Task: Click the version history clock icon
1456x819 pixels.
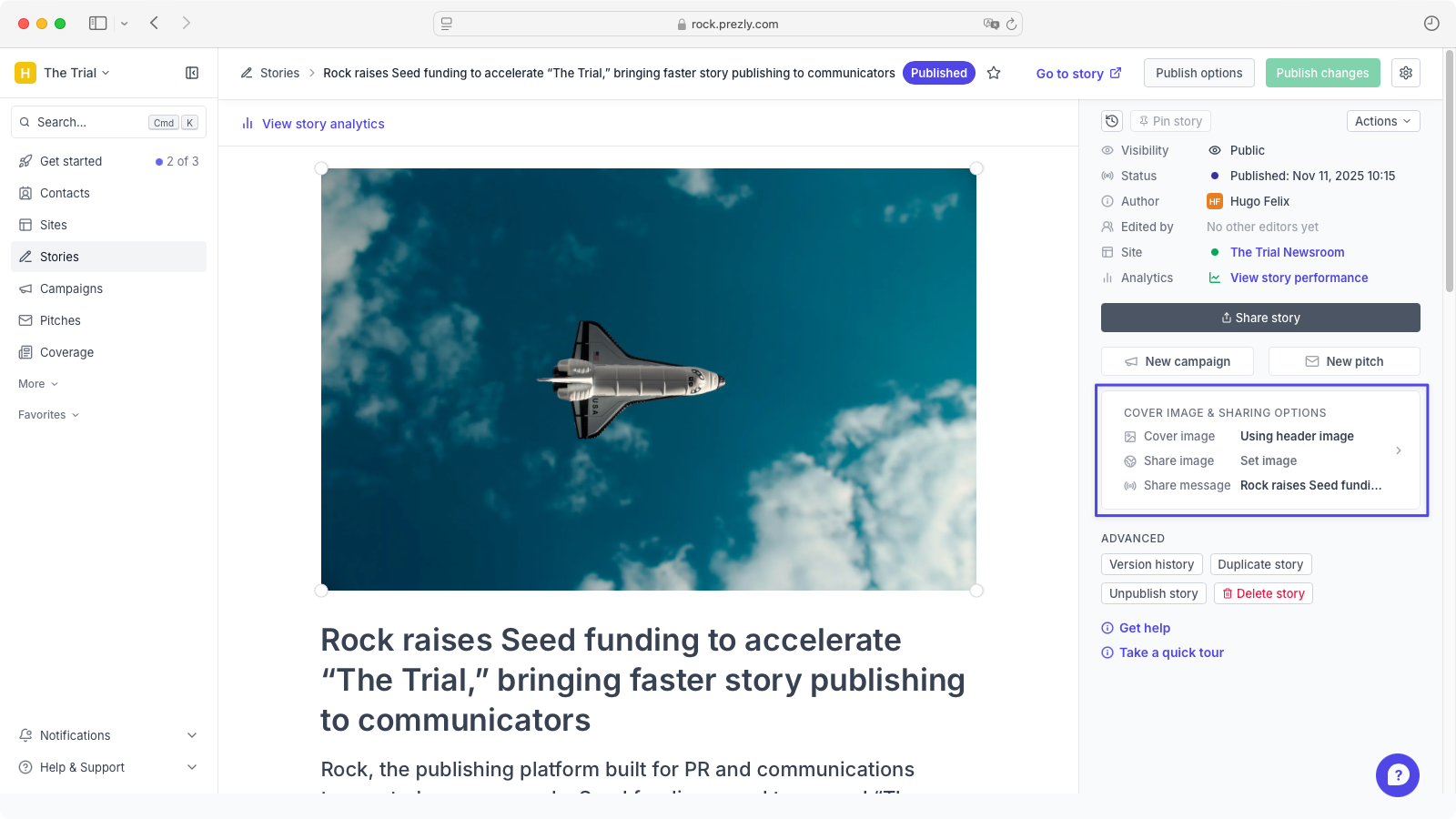Action: (x=1112, y=121)
